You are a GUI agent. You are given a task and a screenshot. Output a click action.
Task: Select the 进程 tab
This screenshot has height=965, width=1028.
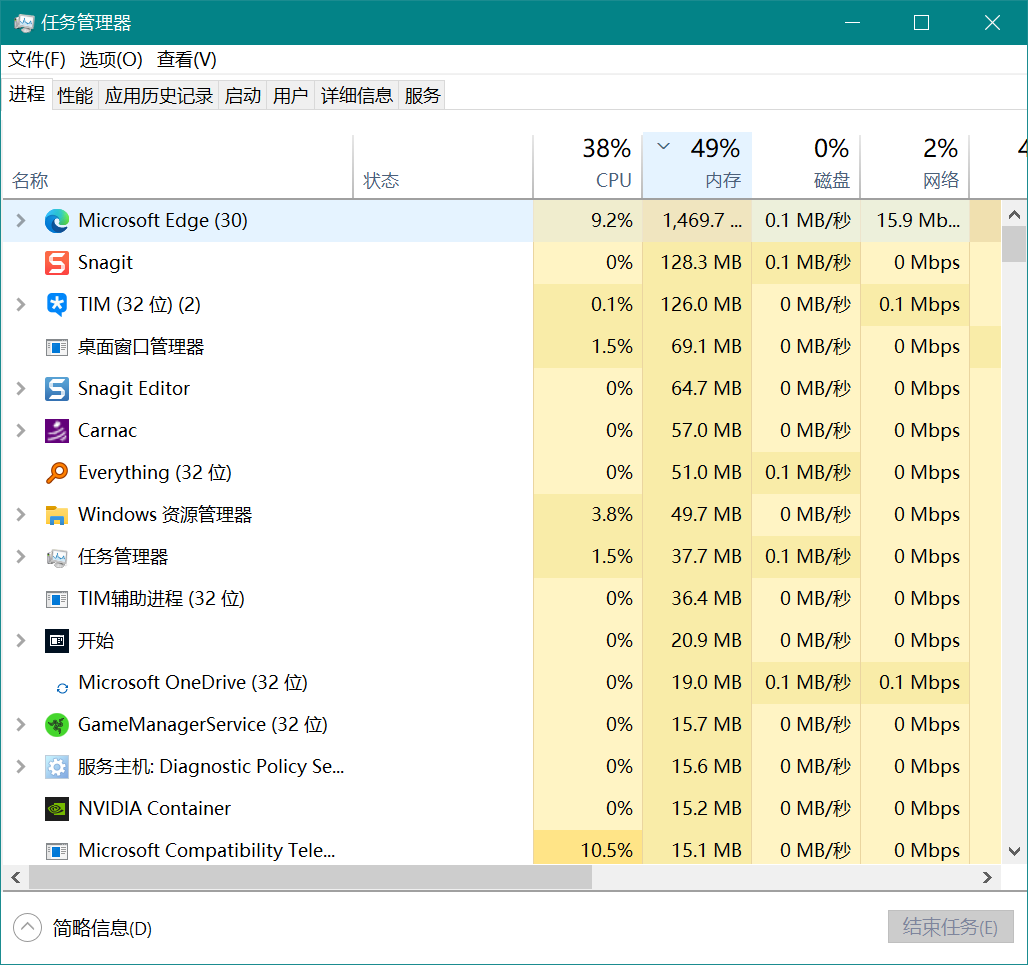(27, 94)
